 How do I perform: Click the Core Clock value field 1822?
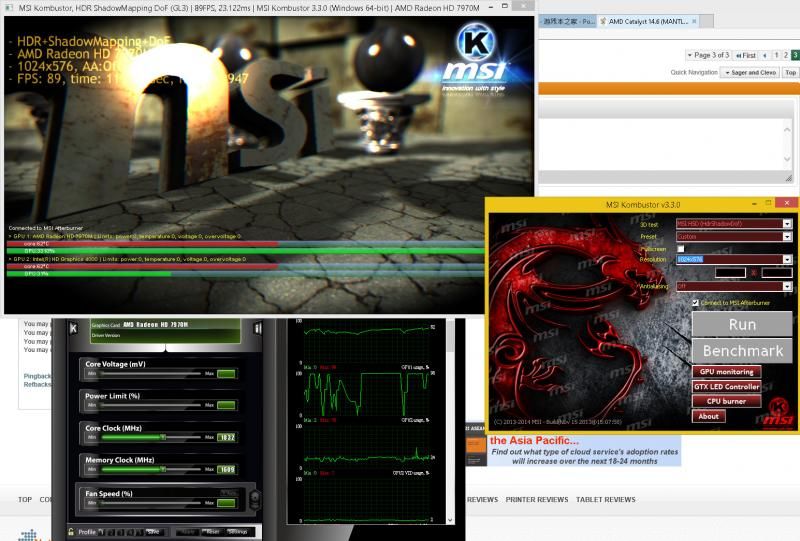(x=227, y=437)
